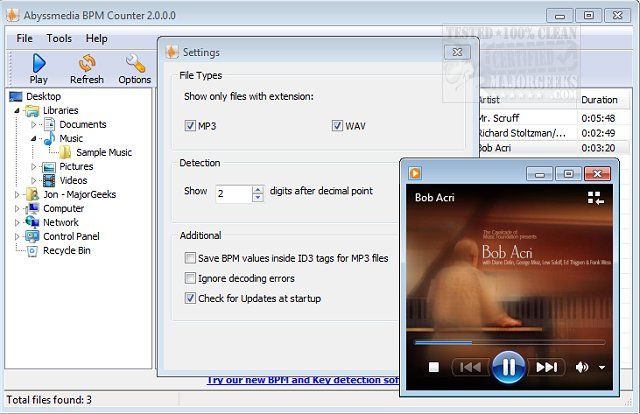This screenshot has width=640, height=414.
Task: Open the volume dropdown arrow in player
Action: pos(602,368)
